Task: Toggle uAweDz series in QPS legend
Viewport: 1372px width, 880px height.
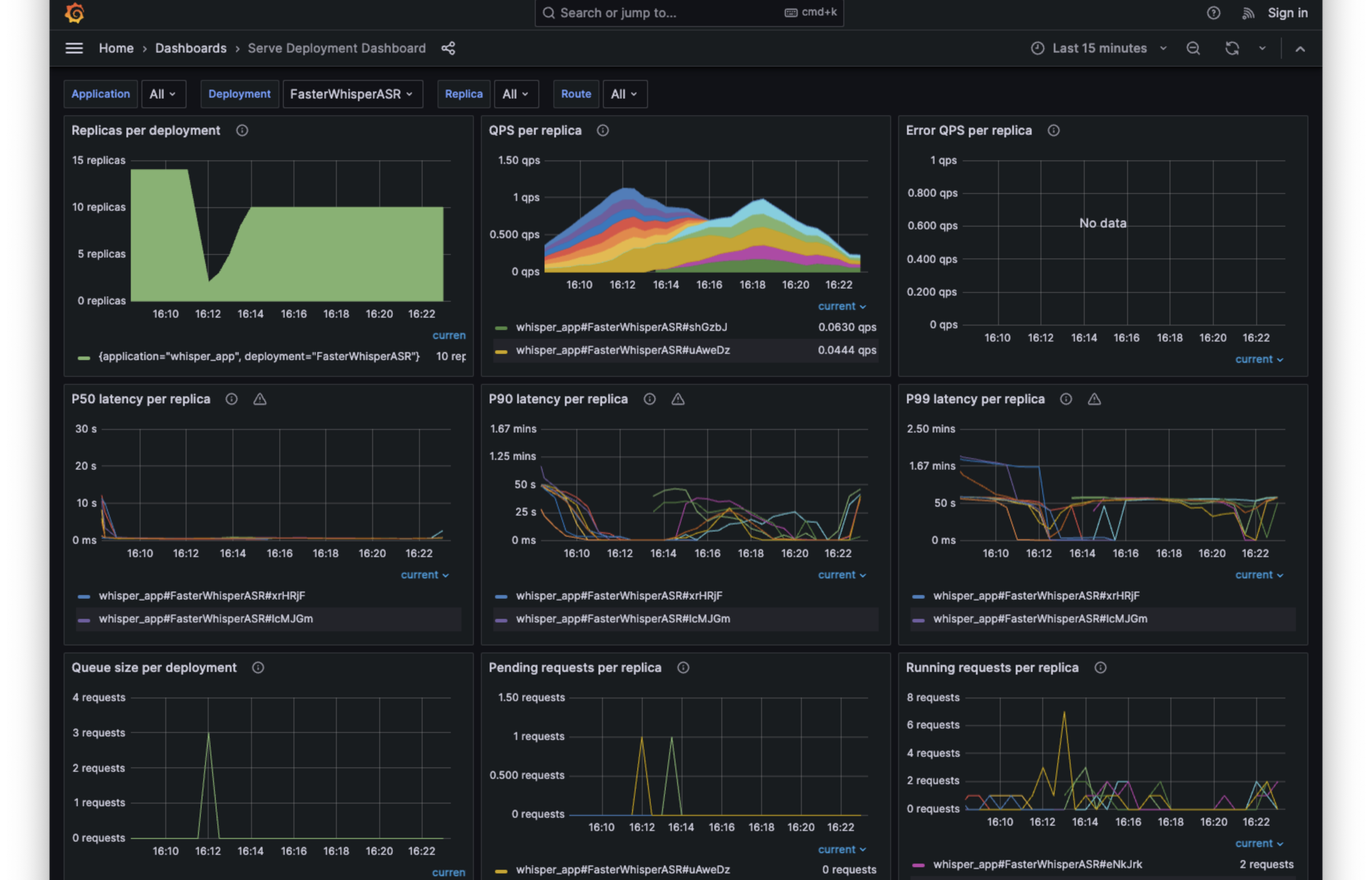Action: 622,350
